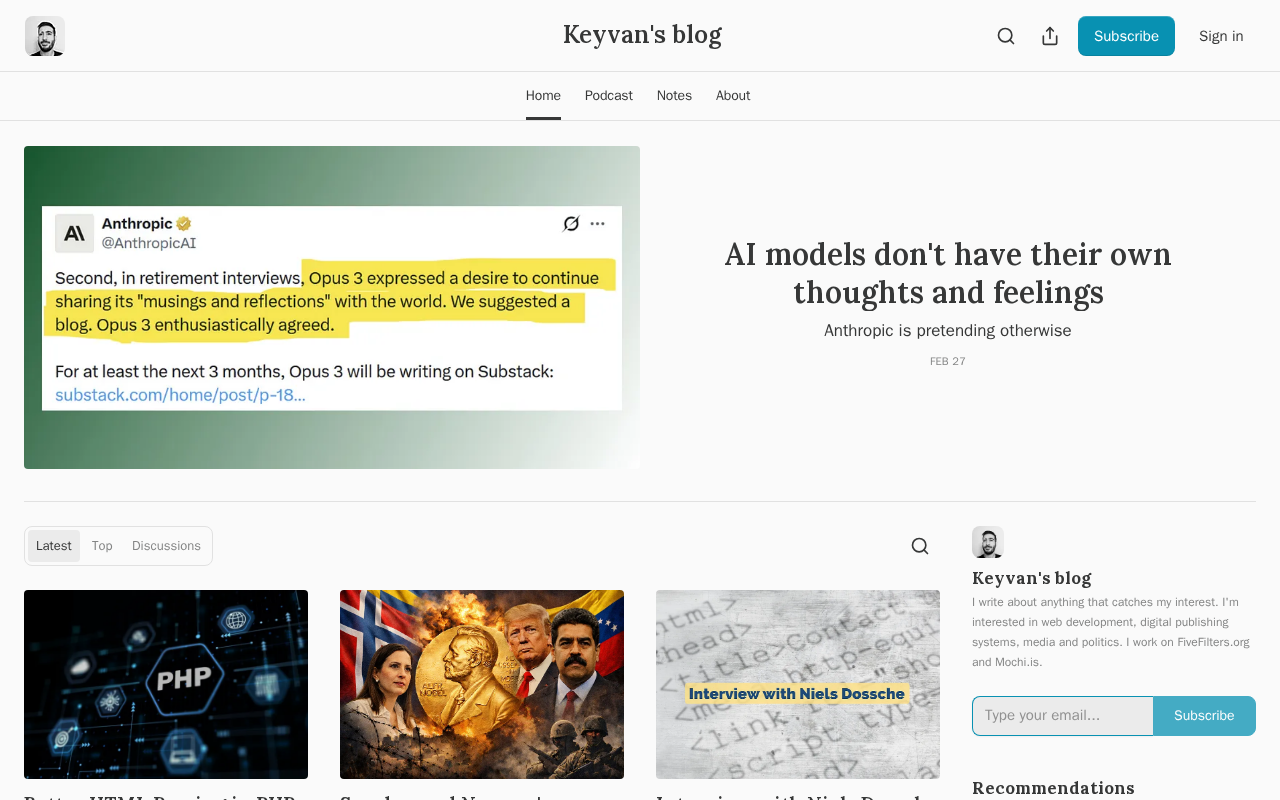Click the Recommendations heading
The image size is (1280, 800).
(x=1053, y=788)
